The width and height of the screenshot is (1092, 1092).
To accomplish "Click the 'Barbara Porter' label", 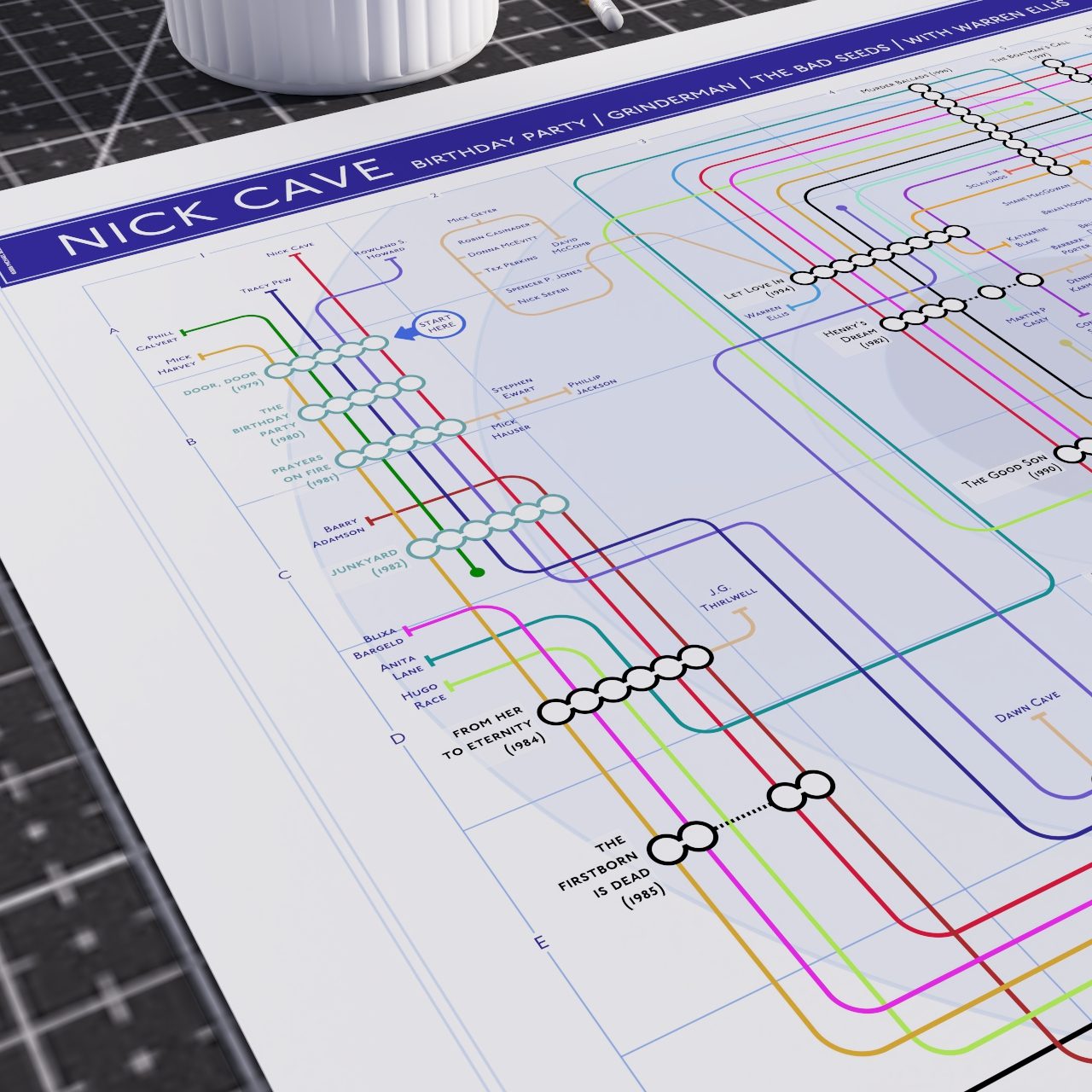I will click(x=1069, y=247).
